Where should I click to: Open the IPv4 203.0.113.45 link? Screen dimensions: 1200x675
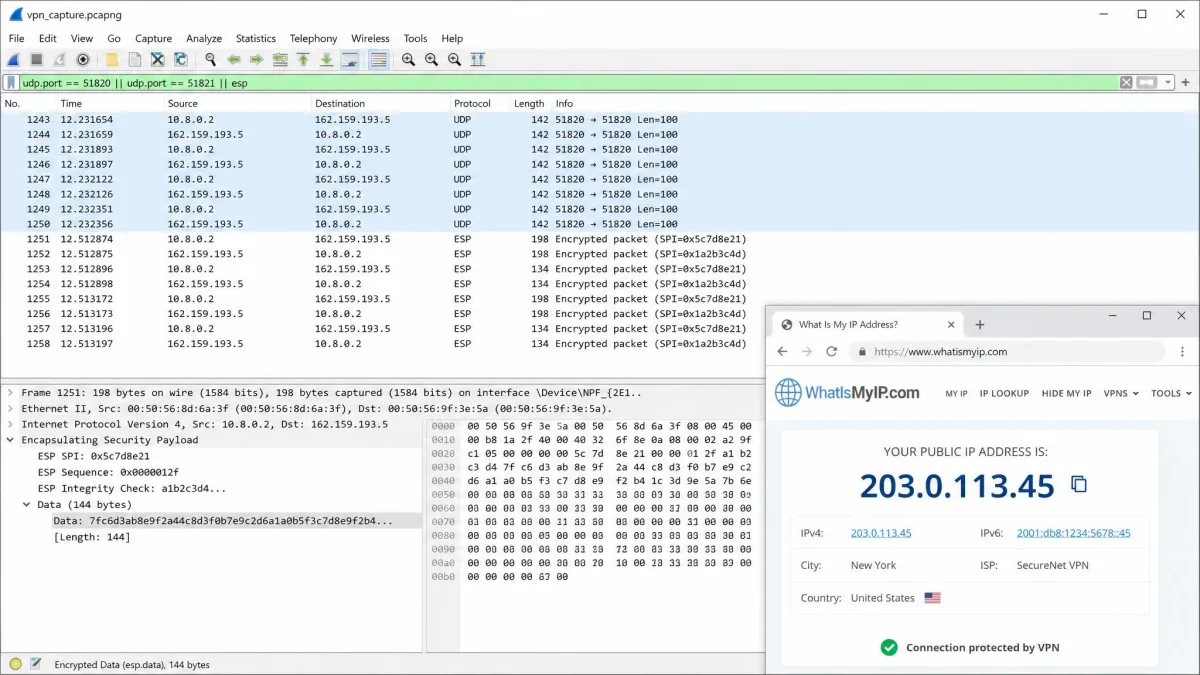(881, 533)
